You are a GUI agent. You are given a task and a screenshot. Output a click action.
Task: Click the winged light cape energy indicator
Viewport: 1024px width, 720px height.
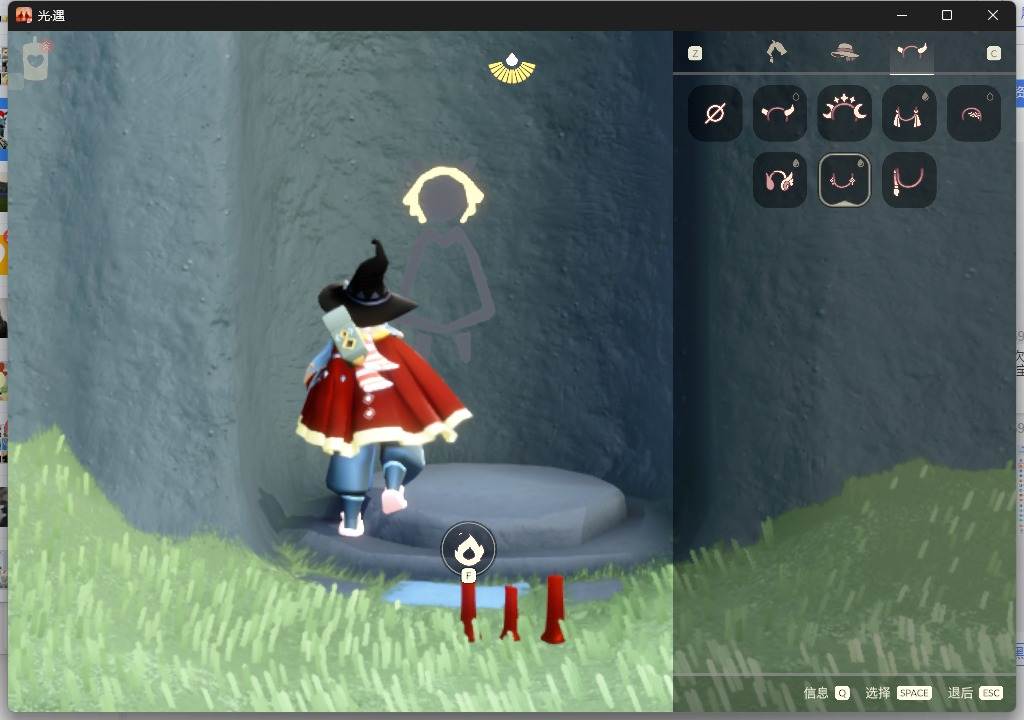[x=512, y=69]
